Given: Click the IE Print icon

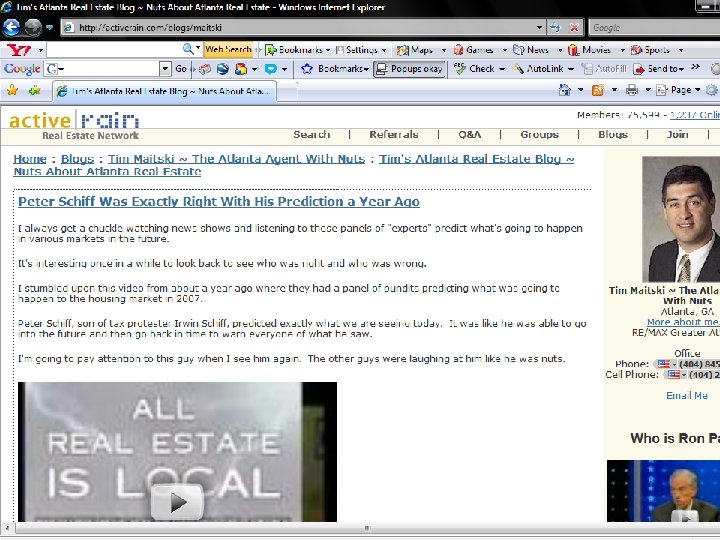Looking at the screenshot, I should pos(632,90).
